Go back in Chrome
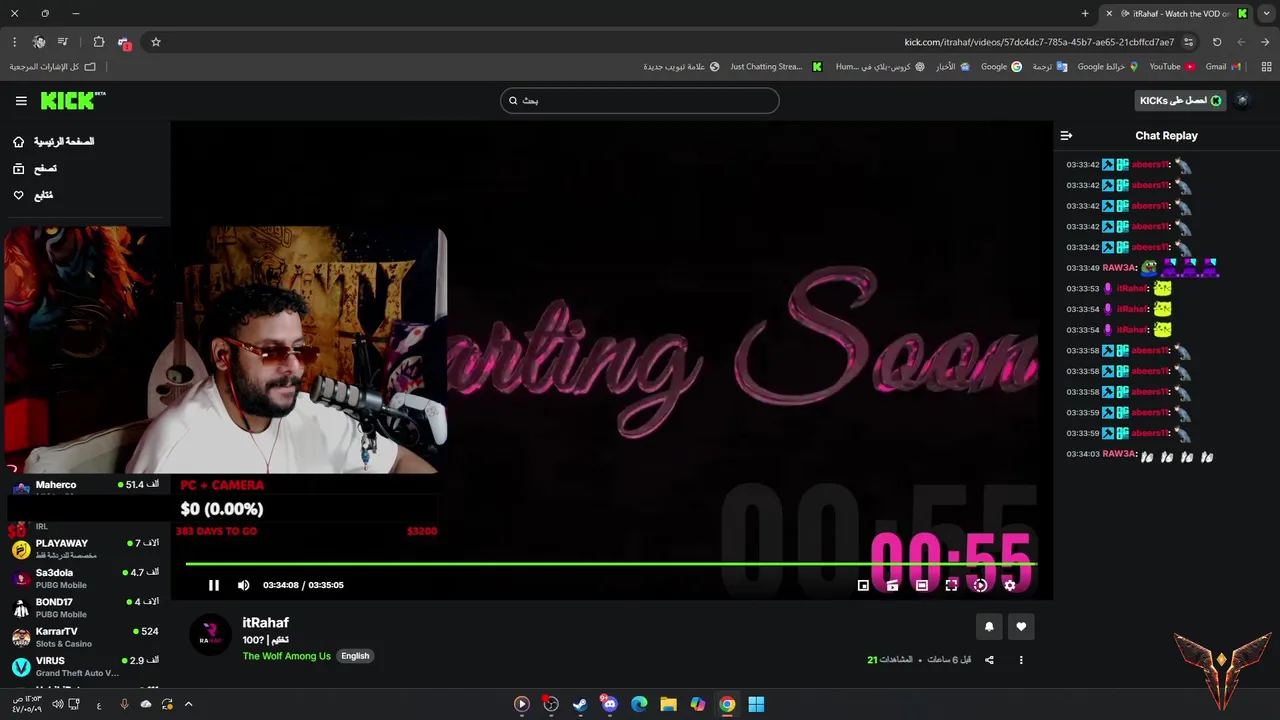The width and height of the screenshot is (1280, 720). (x=1265, y=42)
